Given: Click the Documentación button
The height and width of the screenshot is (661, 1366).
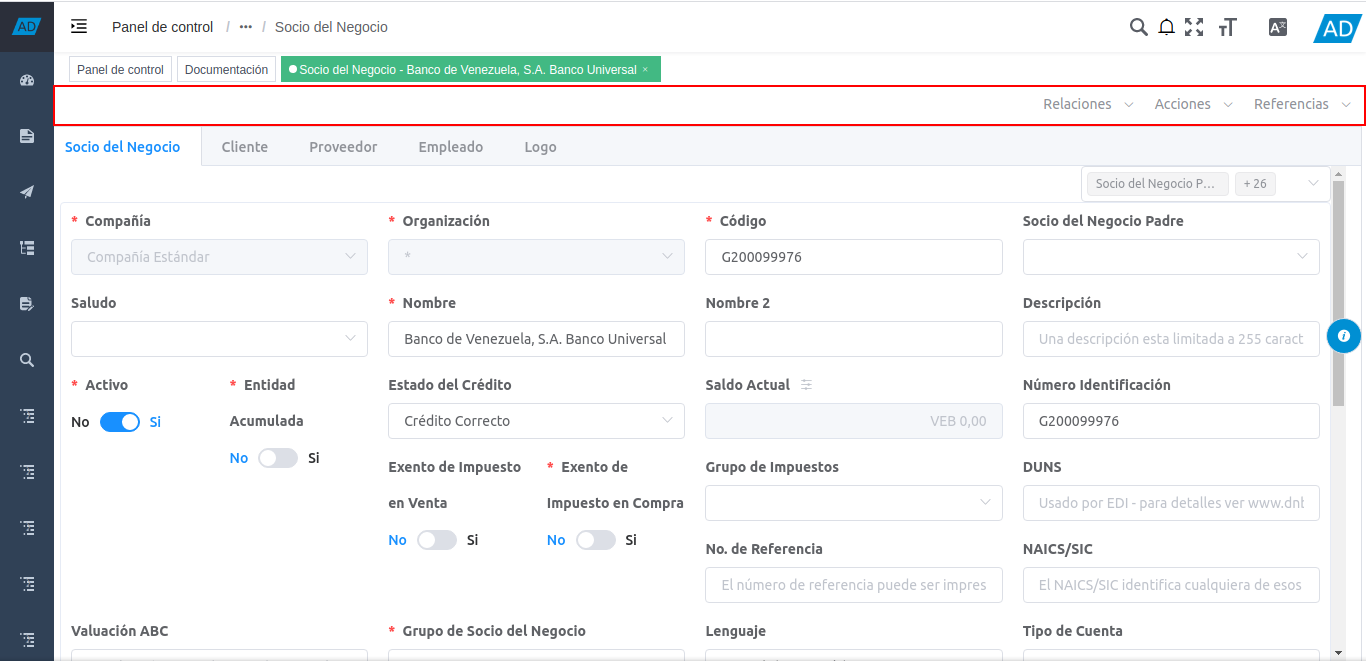Looking at the screenshot, I should 226,70.
